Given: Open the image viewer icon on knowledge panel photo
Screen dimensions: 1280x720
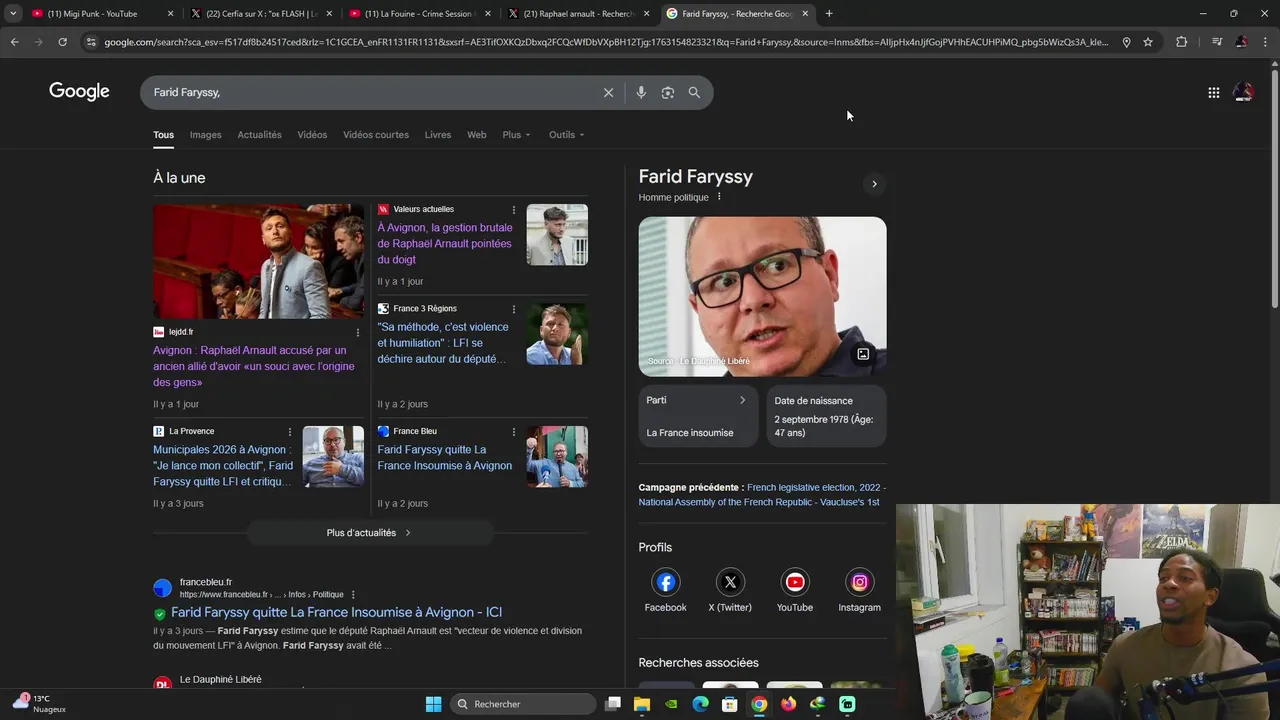Looking at the screenshot, I should click(x=863, y=354).
